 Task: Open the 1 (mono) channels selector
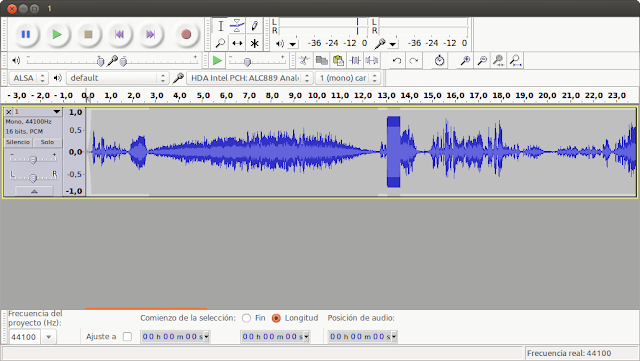pyautogui.click(x=348, y=78)
